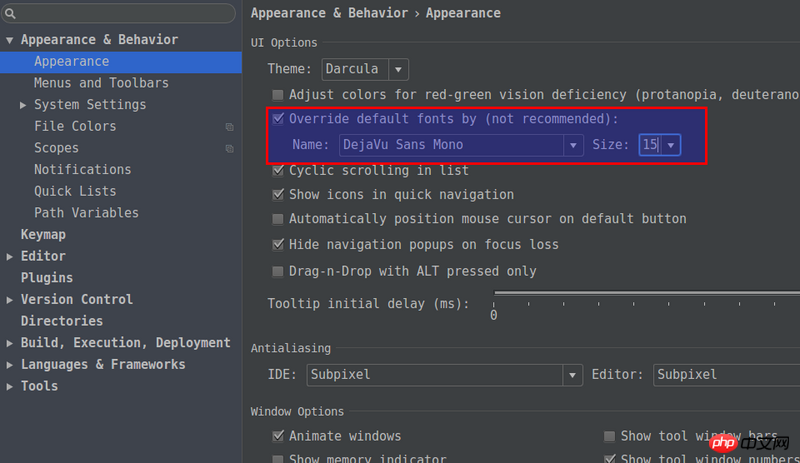Open the font Name dropdown
800x463 pixels.
tap(573, 145)
